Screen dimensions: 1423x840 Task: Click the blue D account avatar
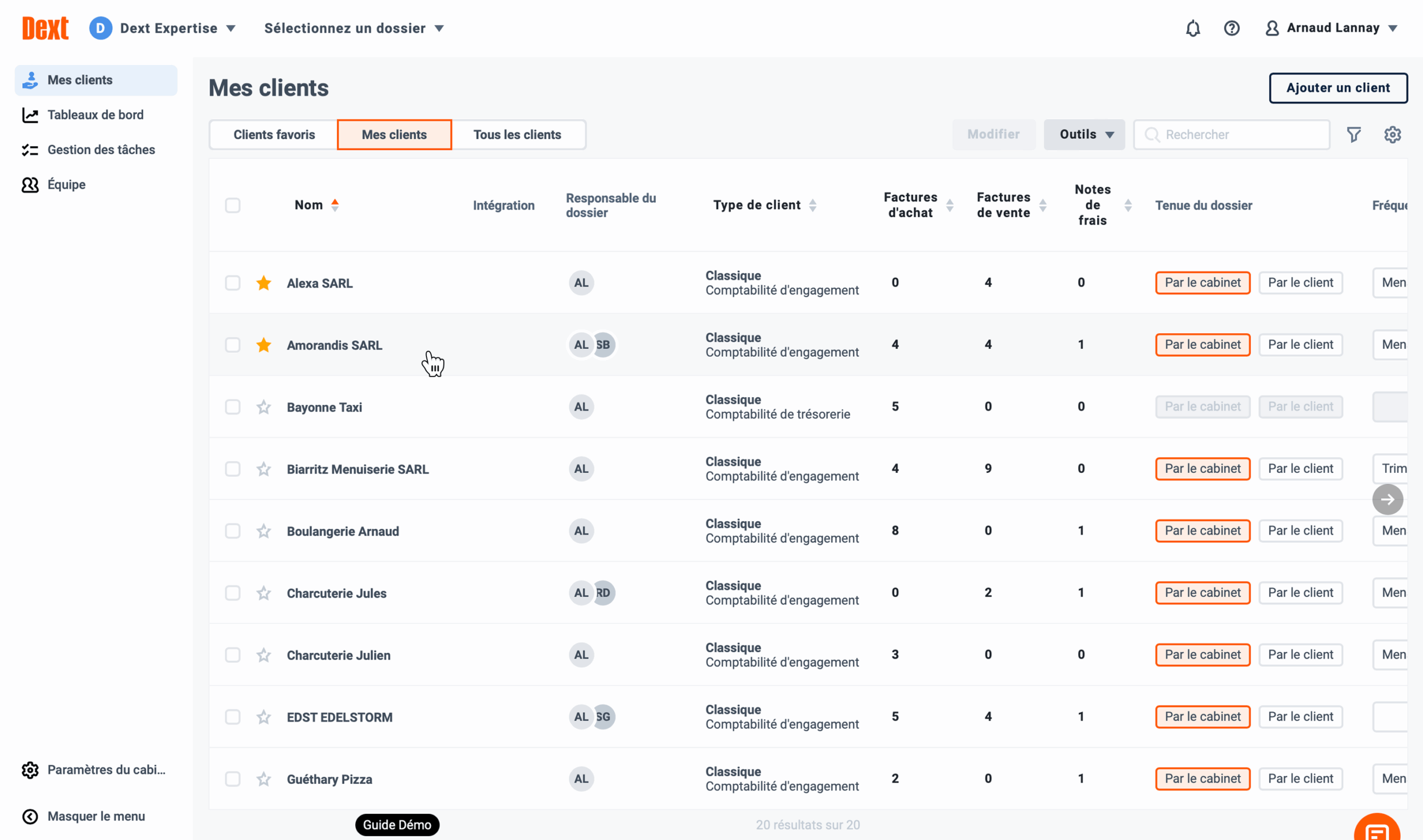100,28
